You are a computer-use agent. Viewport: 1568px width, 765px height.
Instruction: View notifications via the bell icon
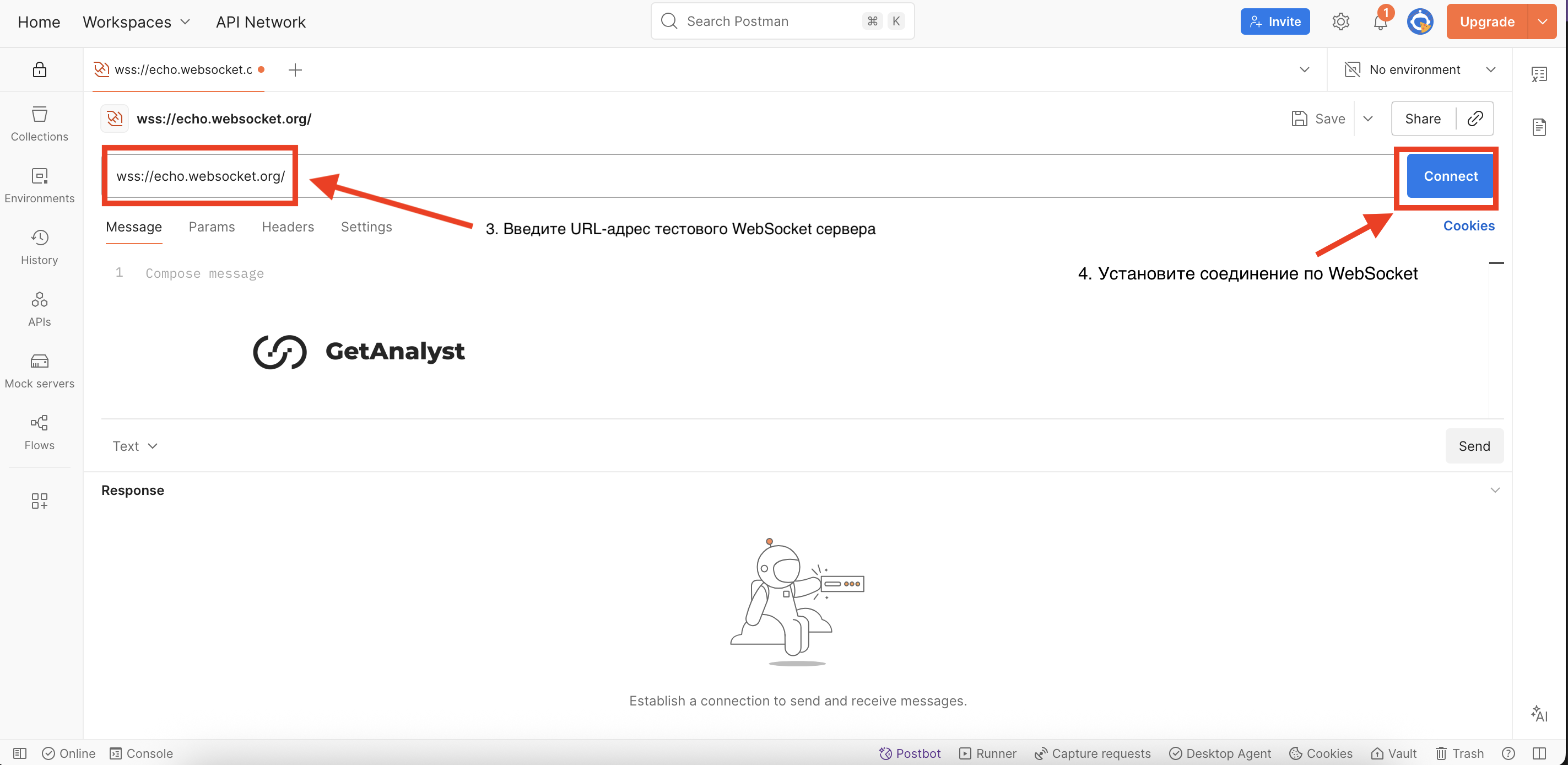pos(1380,22)
